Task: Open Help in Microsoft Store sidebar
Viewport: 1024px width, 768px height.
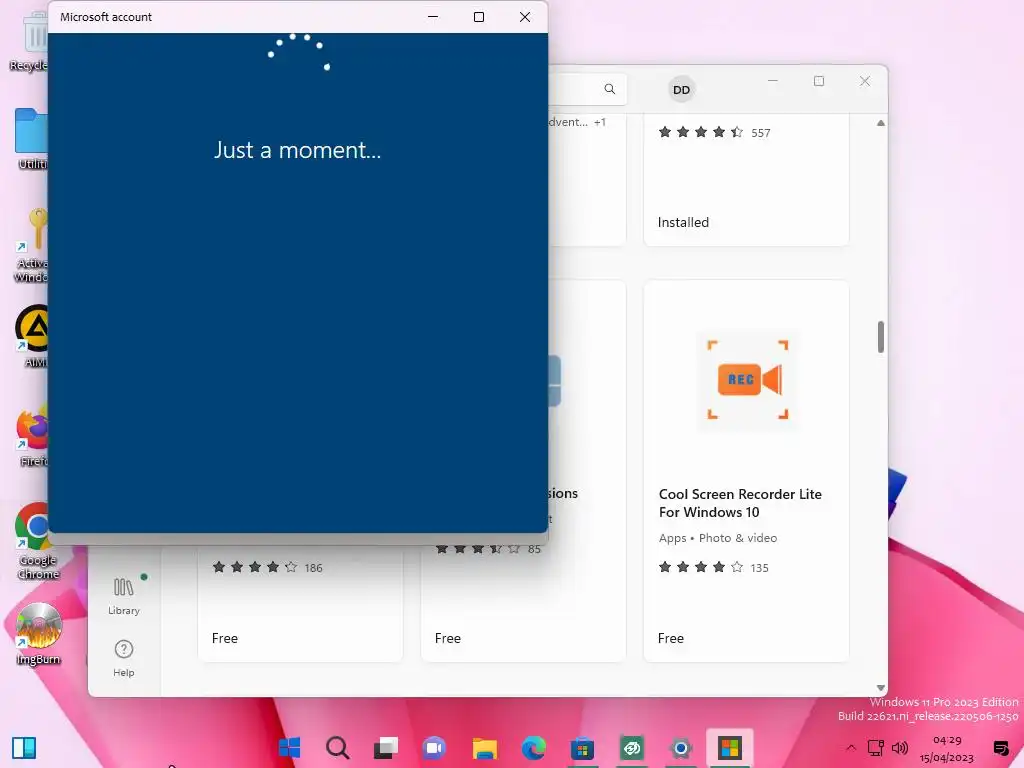Action: coord(123,658)
